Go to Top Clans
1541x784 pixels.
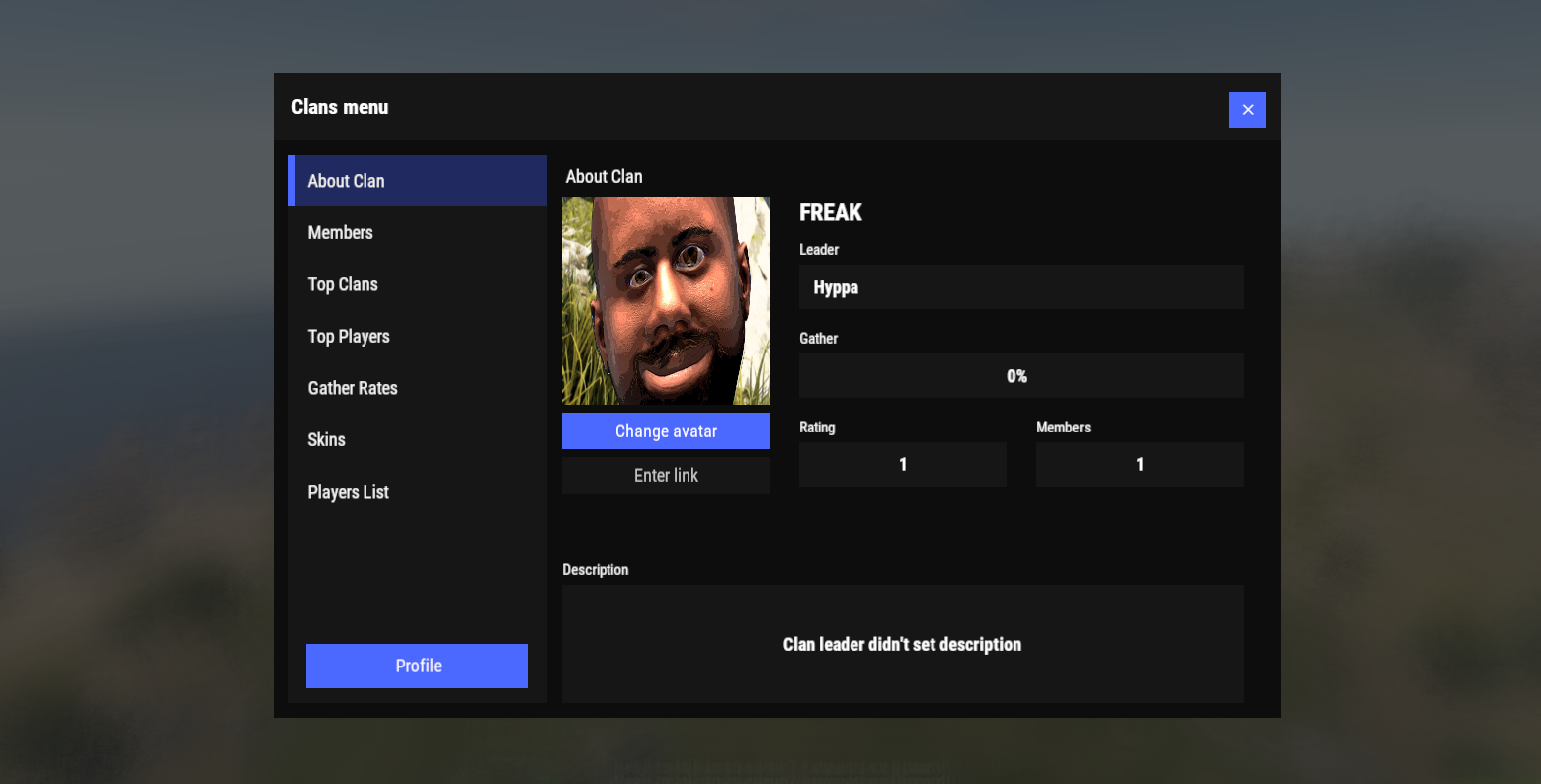coord(418,284)
